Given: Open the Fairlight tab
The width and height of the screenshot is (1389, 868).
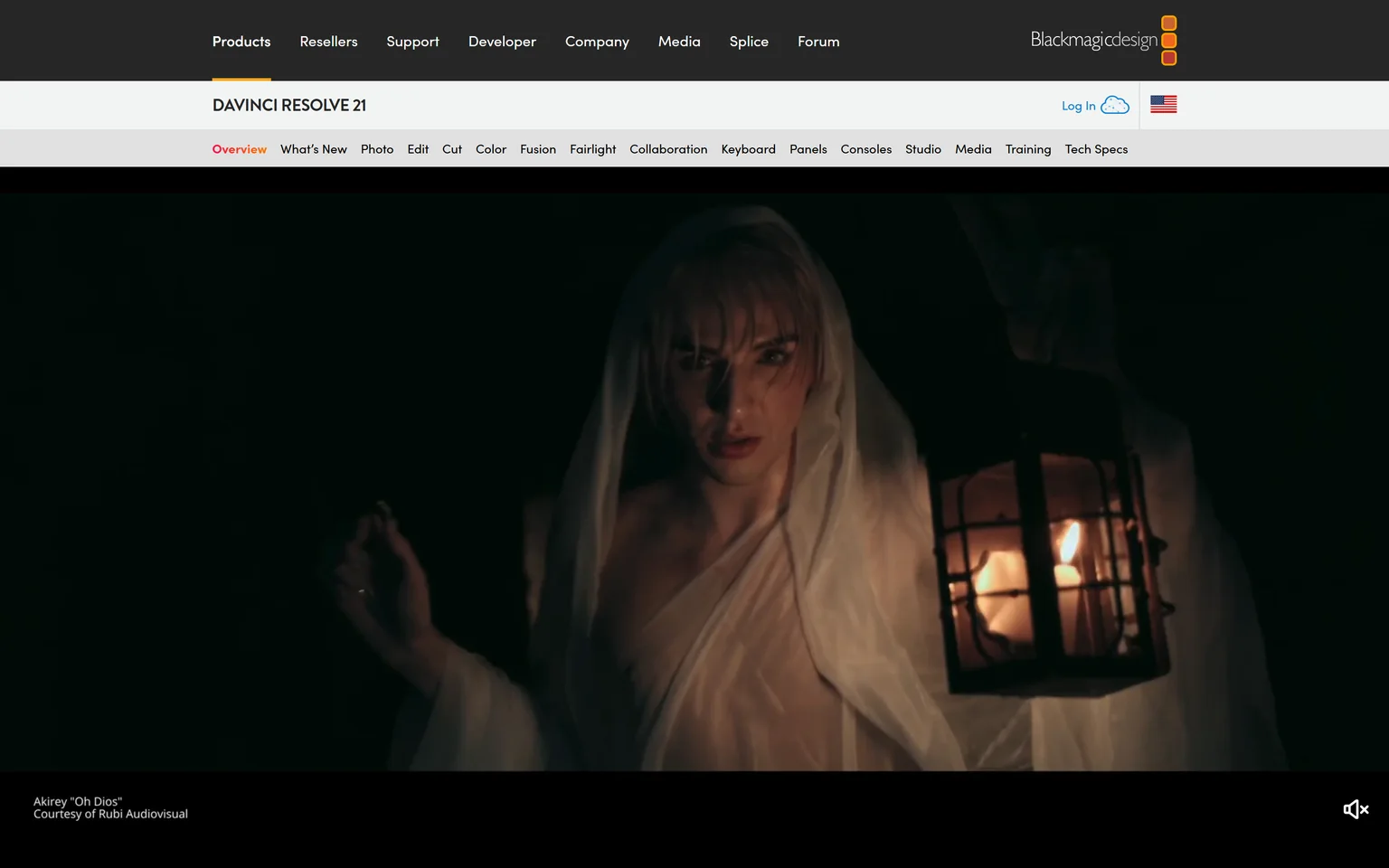Looking at the screenshot, I should click(x=592, y=149).
